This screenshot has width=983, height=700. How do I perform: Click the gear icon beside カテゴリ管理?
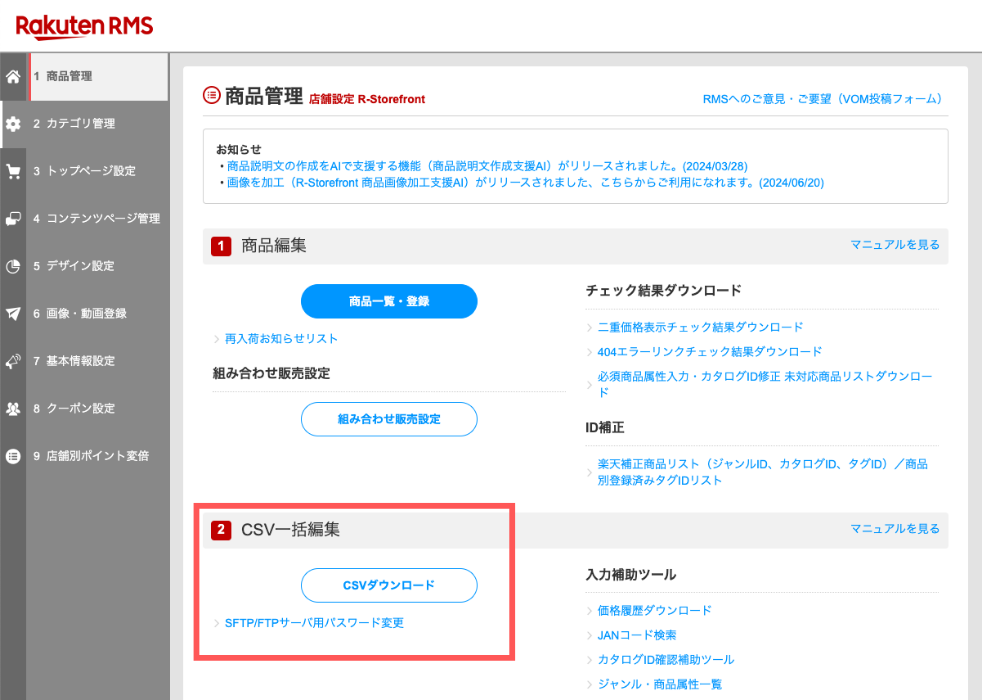pyautogui.click(x=13, y=124)
